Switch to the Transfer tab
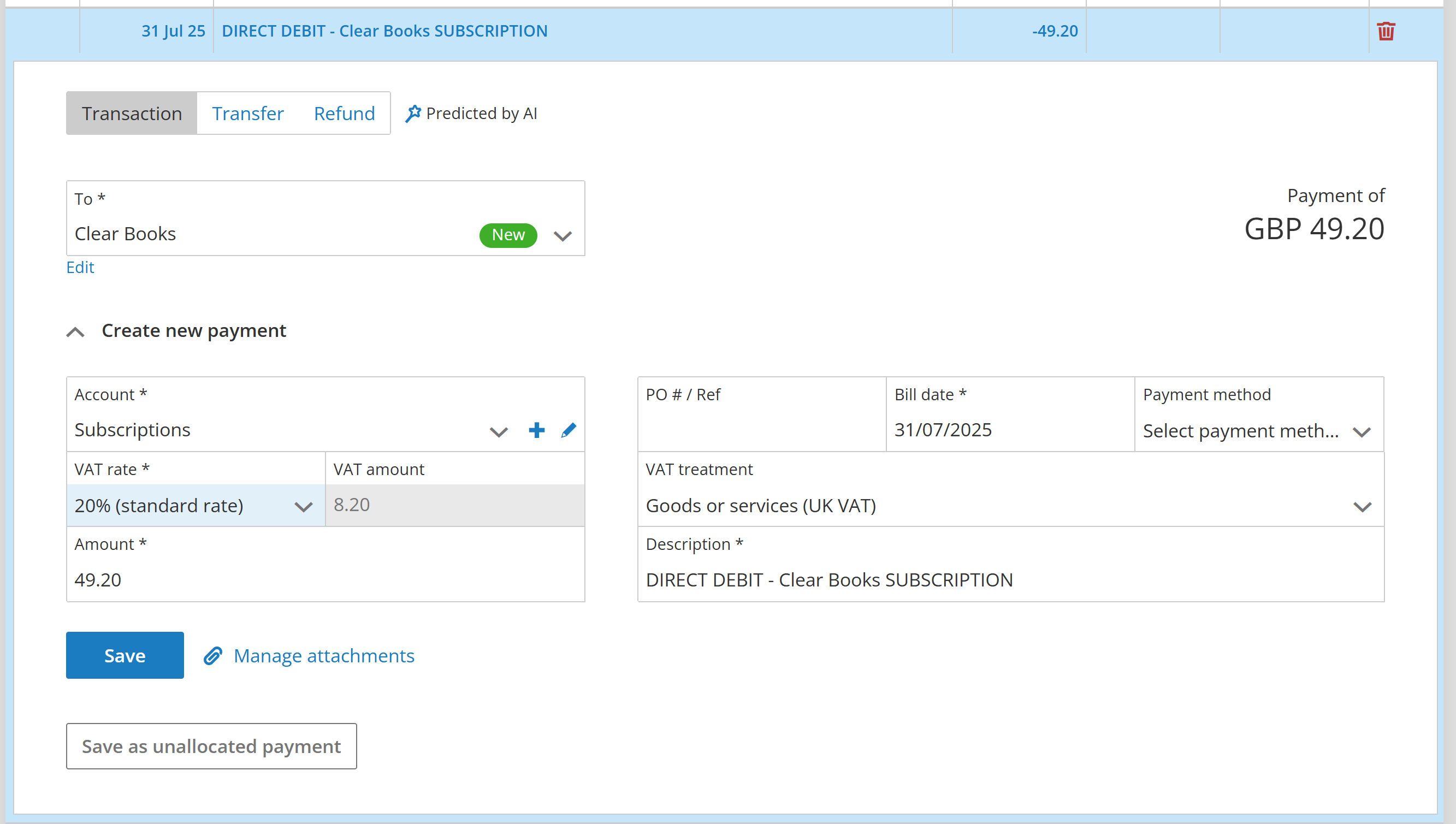The image size is (1456, 824). point(247,114)
